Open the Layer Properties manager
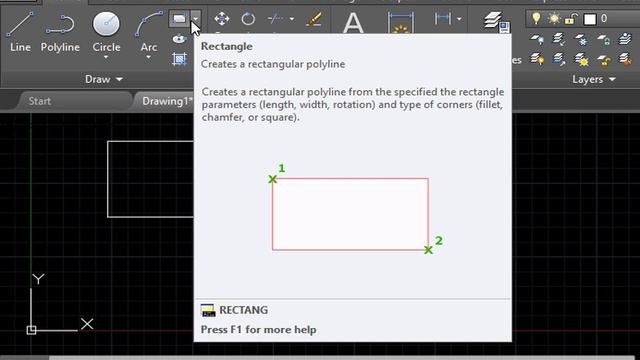 click(496, 21)
